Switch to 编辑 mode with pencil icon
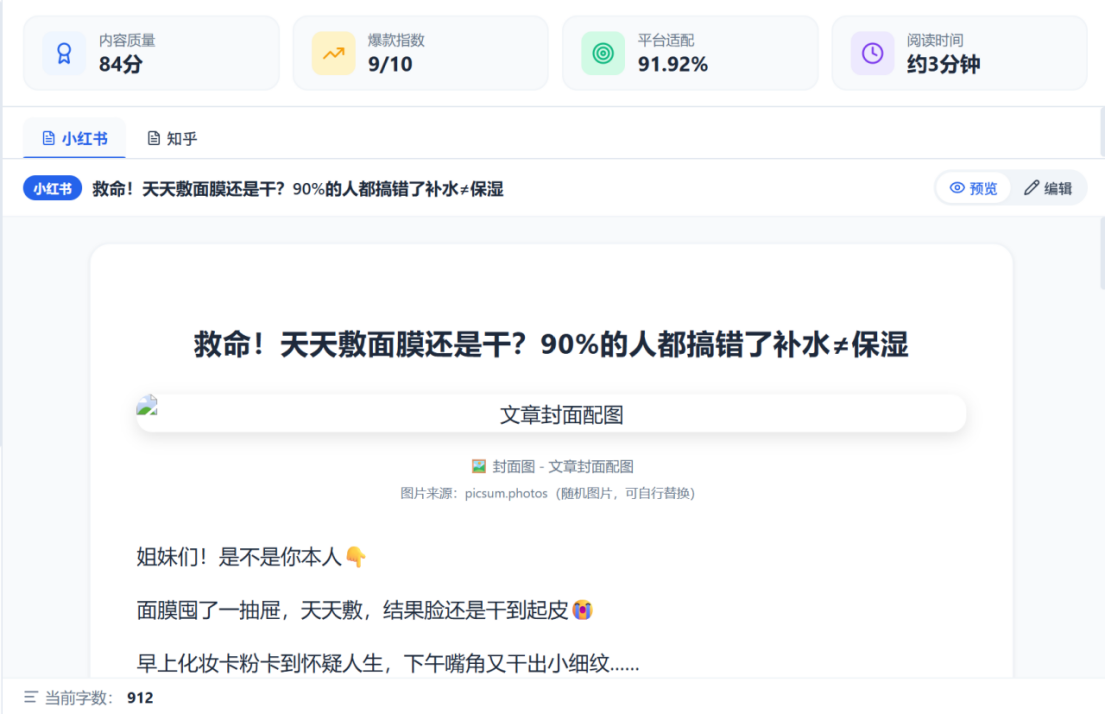 pyautogui.click(x=1048, y=188)
